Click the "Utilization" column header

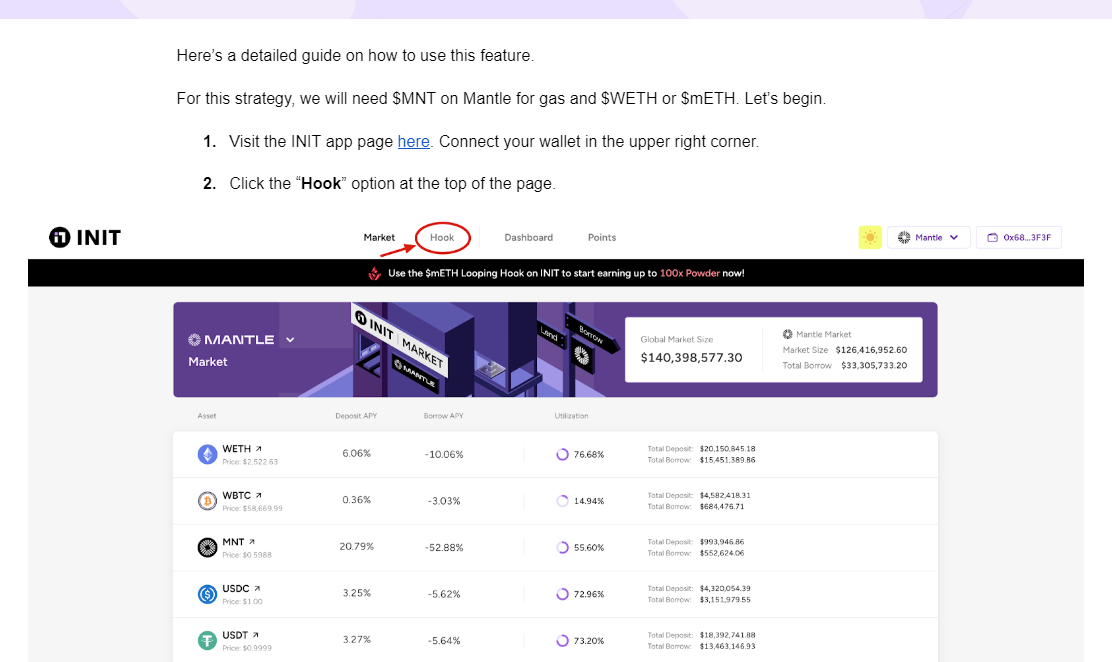click(x=572, y=416)
